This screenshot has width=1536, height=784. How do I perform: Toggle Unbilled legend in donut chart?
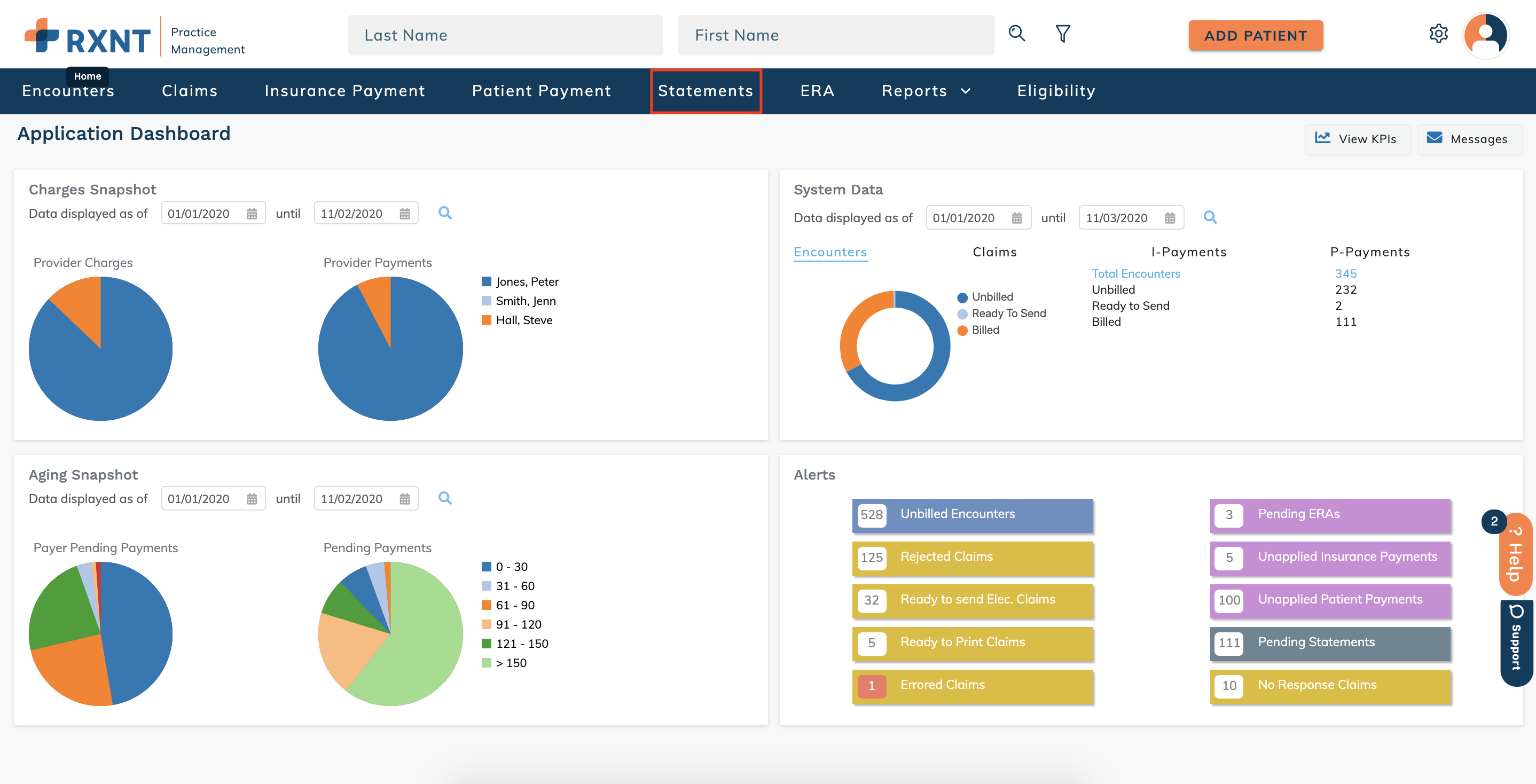pos(985,297)
